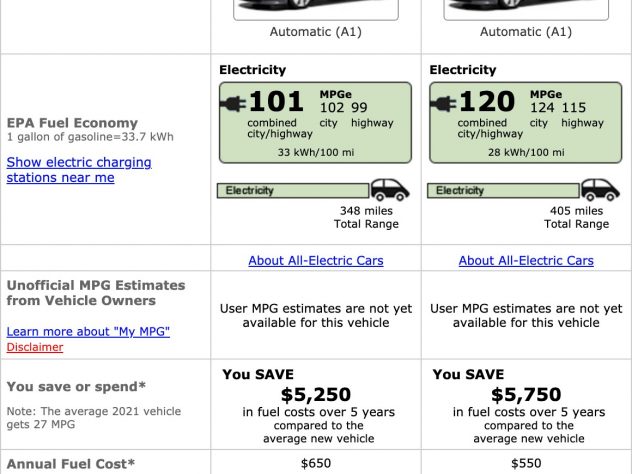Click the $5,750 savings amount
The height and width of the screenshot is (474, 632).
pyautogui.click(x=526, y=394)
